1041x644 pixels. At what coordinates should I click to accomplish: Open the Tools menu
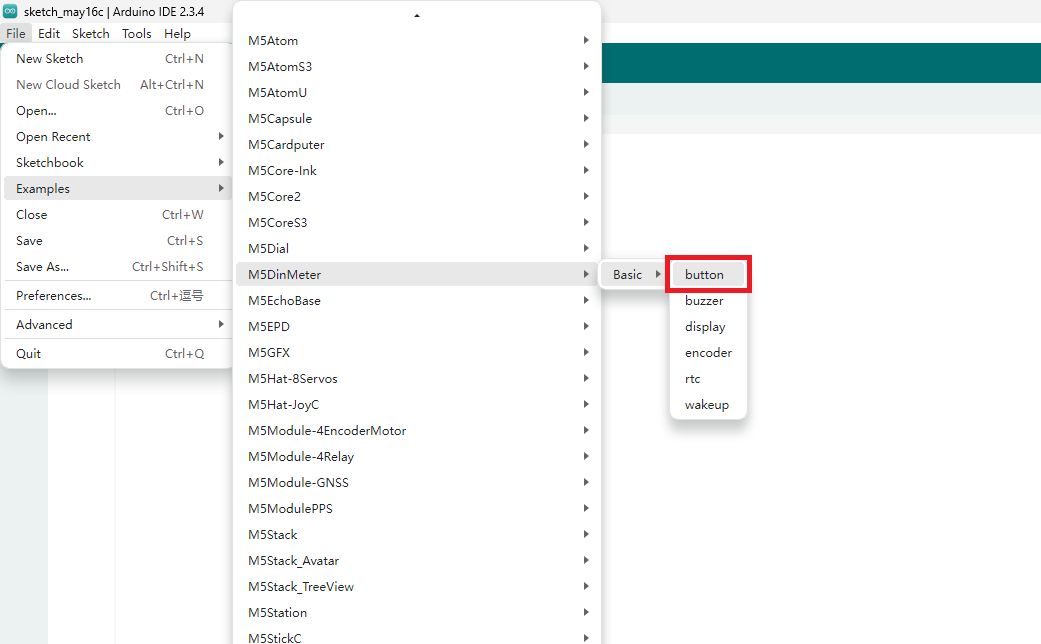click(137, 34)
